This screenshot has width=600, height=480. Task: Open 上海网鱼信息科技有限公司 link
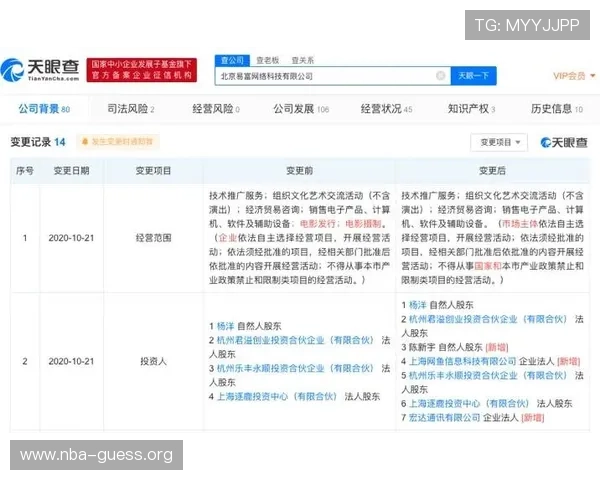point(463,361)
